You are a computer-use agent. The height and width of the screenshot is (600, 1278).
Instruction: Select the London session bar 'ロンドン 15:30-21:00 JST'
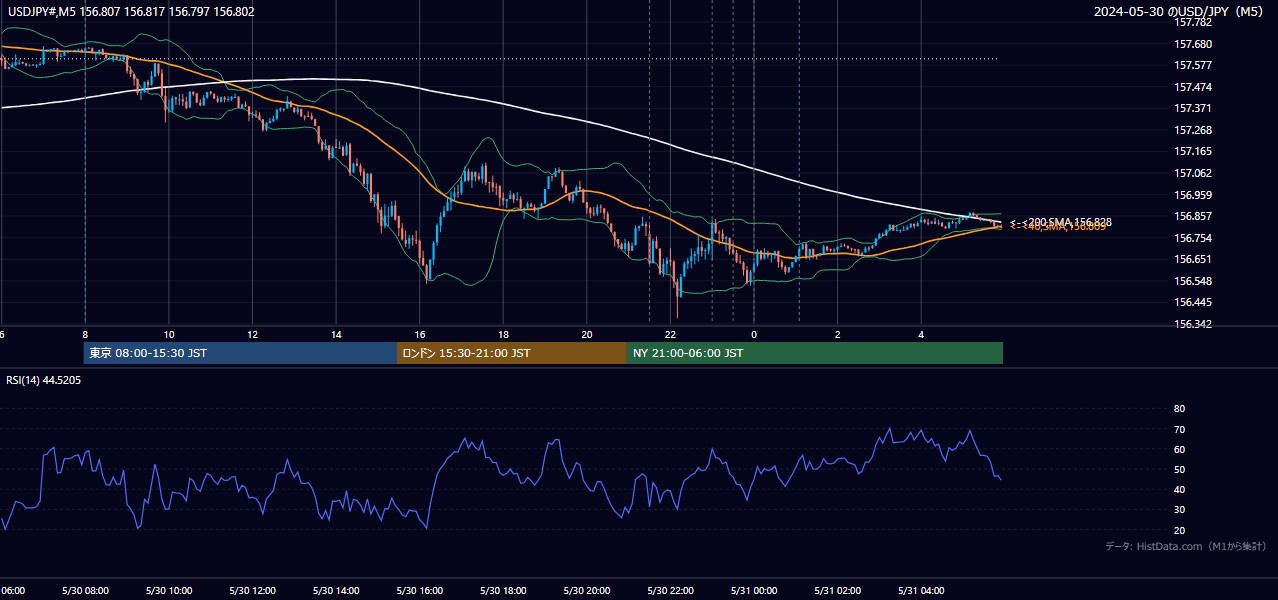[512, 353]
